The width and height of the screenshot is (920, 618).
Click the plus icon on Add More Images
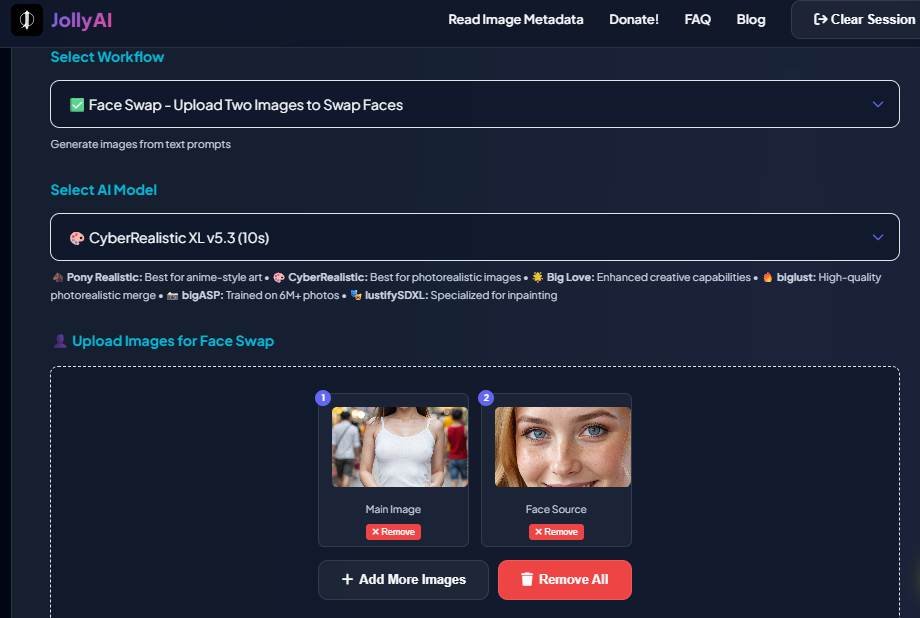(347, 579)
